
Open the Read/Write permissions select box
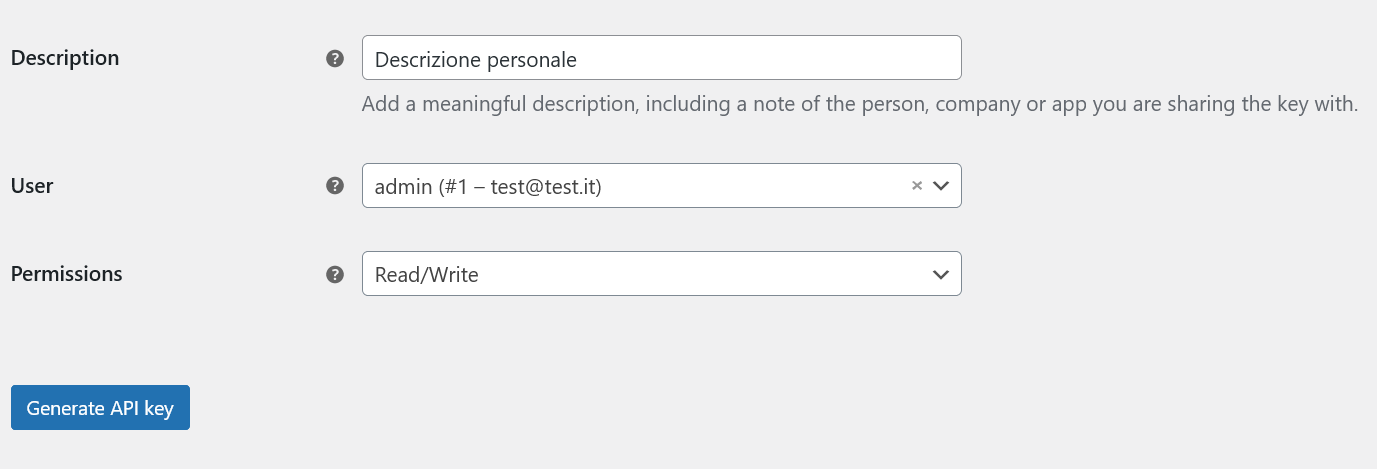pyautogui.click(x=661, y=273)
